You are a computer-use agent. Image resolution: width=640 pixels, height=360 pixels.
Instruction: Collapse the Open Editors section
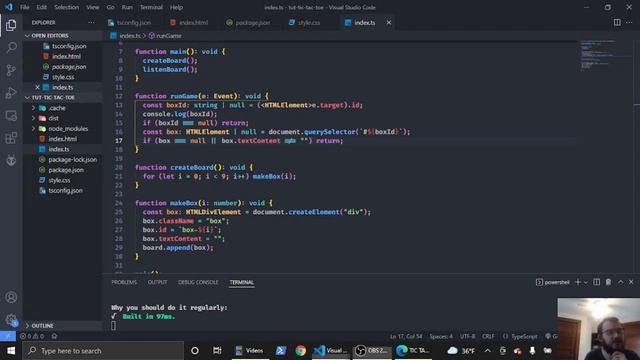[x=62, y=36]
